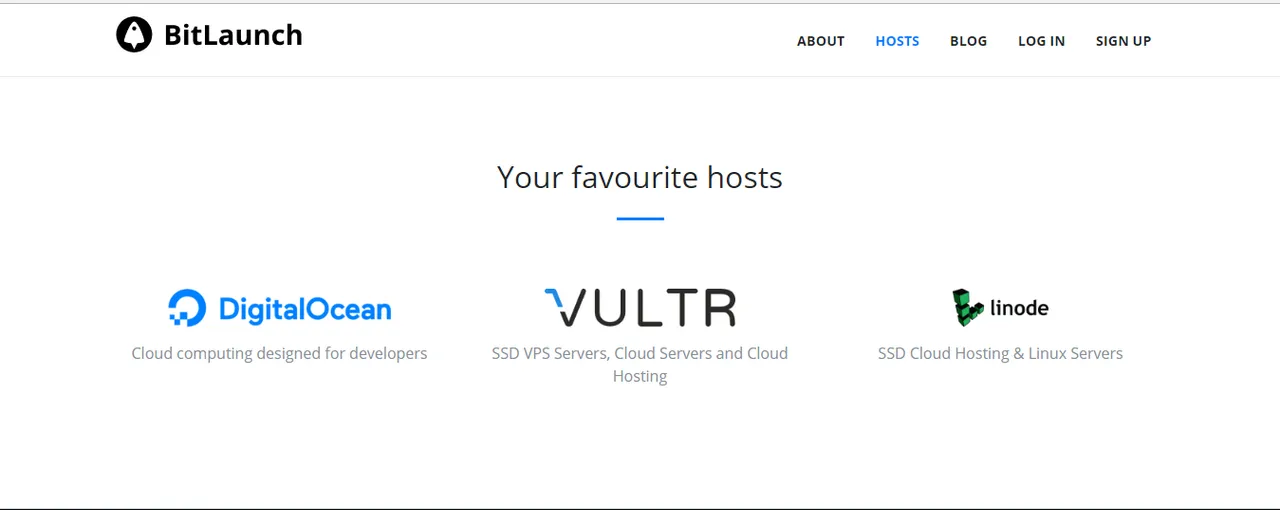The width and height of the screenshot is (1280, 510).
Task: Click "SSD Cloud Hosting & Linux Servers" text
Action: (x=1000, y=353)
